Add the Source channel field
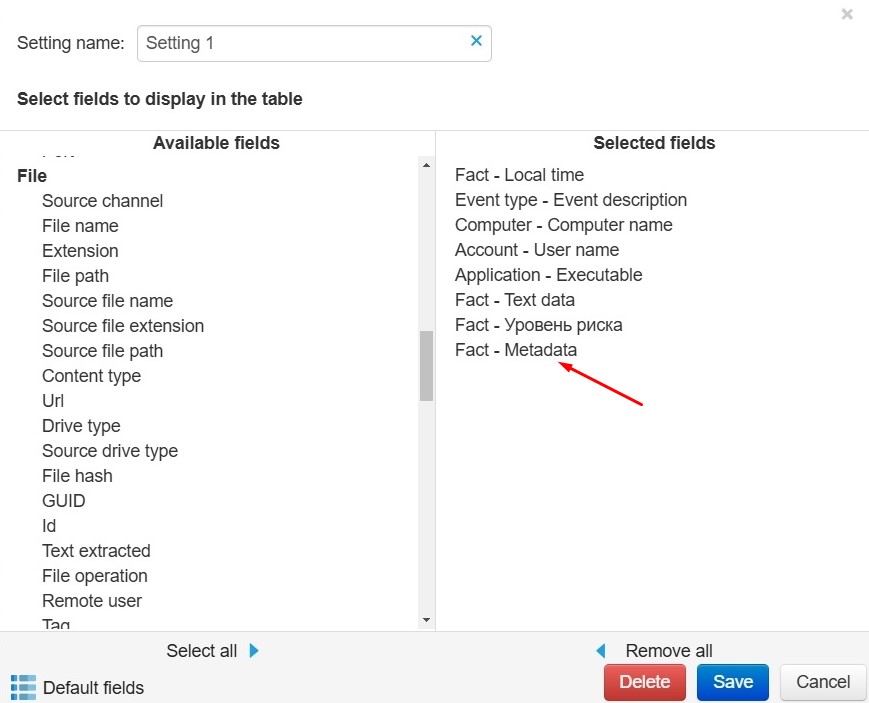869x703 pixels. [102, 201]
